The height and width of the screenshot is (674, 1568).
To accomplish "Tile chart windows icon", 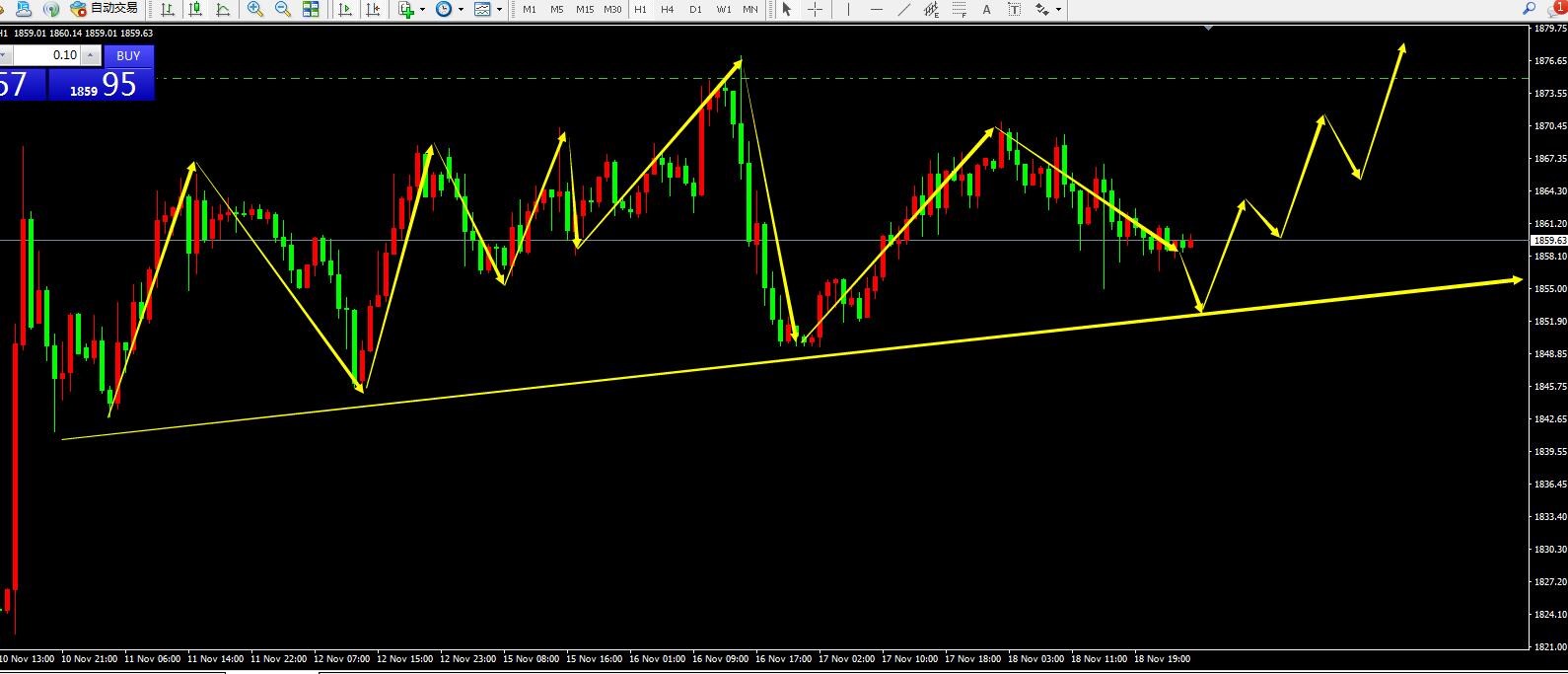I will [311, 9].
